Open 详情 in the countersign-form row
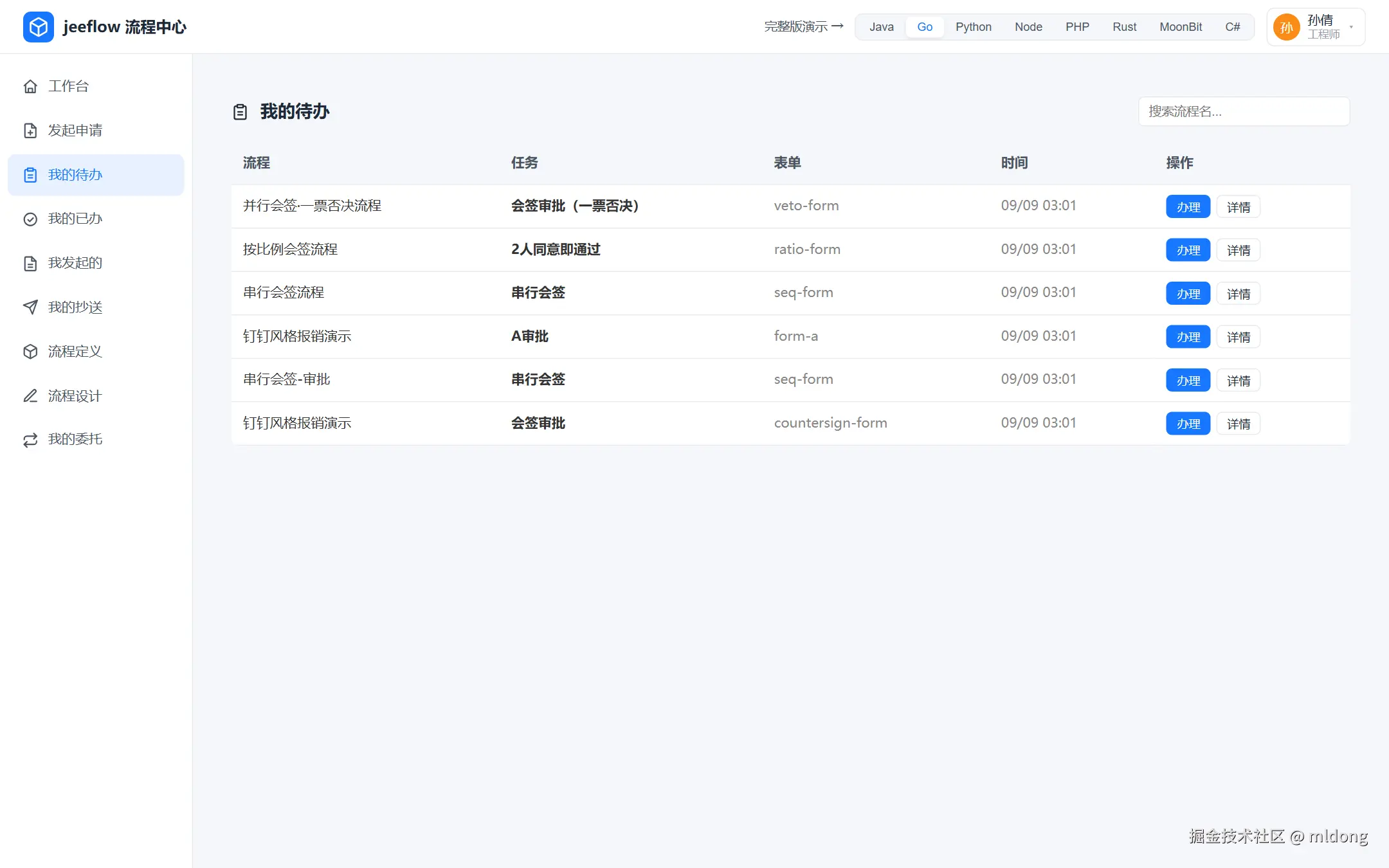1389x868 pixels. [x=1239, y=424]
